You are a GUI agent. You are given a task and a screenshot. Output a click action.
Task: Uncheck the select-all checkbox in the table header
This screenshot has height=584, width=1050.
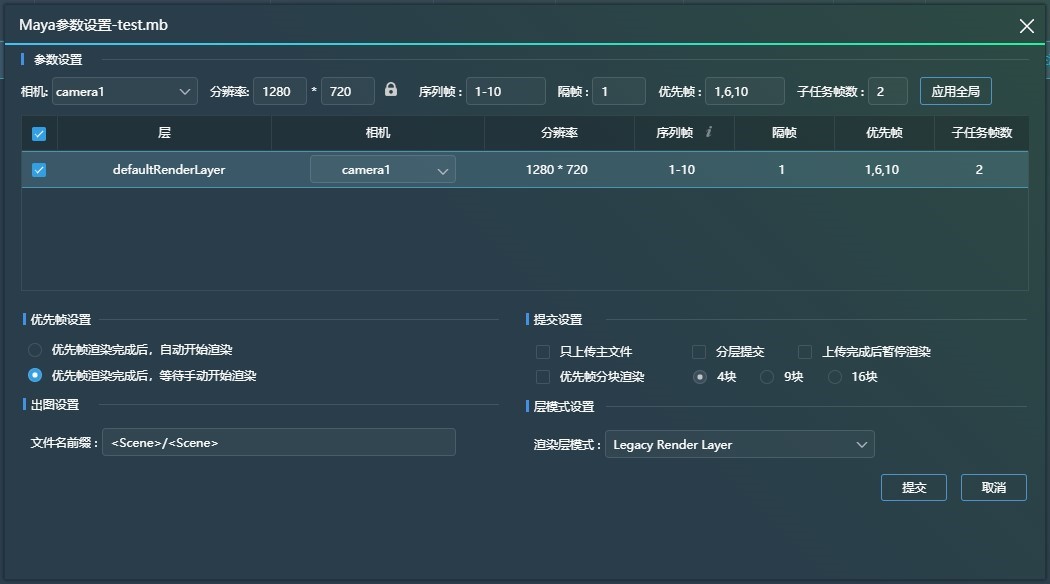(38, 133)
